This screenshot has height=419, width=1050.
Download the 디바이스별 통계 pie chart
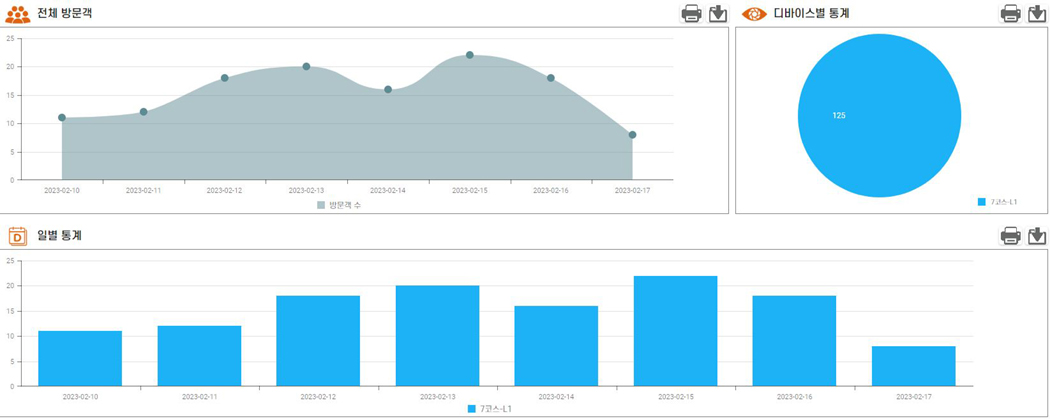1037,13
